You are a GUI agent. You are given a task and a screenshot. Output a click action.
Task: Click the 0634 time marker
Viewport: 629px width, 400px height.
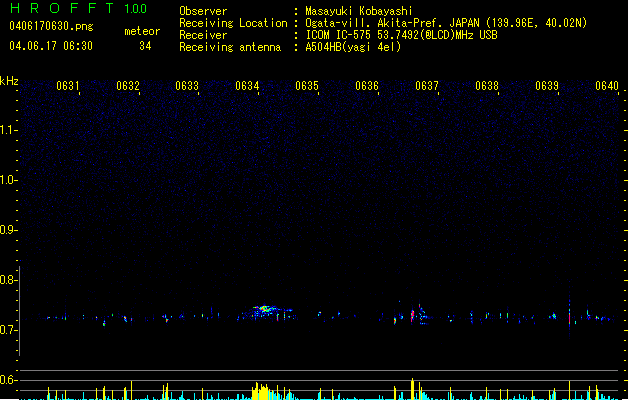pos(247,86)
